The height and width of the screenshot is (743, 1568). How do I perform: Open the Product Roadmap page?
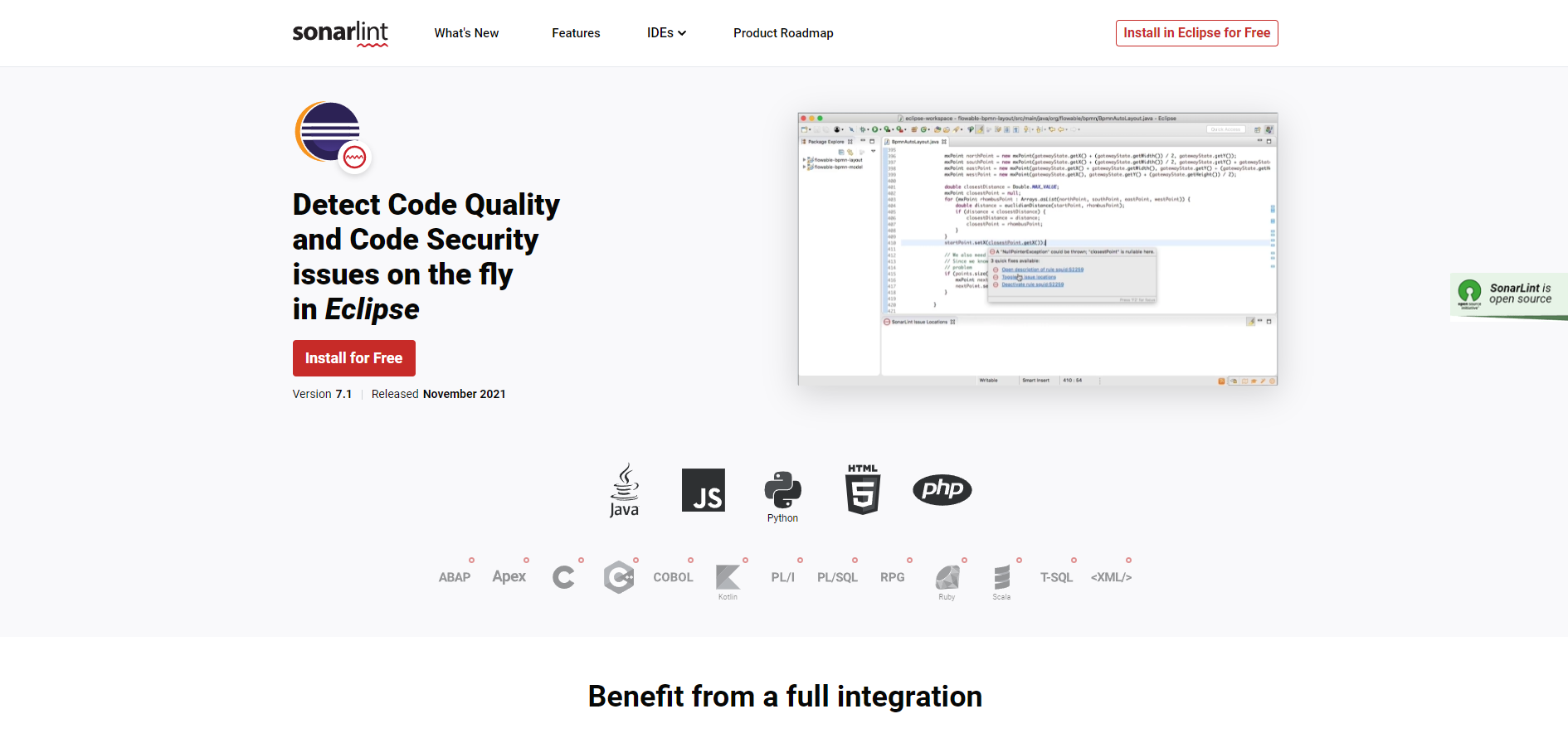tap(783, 33)
